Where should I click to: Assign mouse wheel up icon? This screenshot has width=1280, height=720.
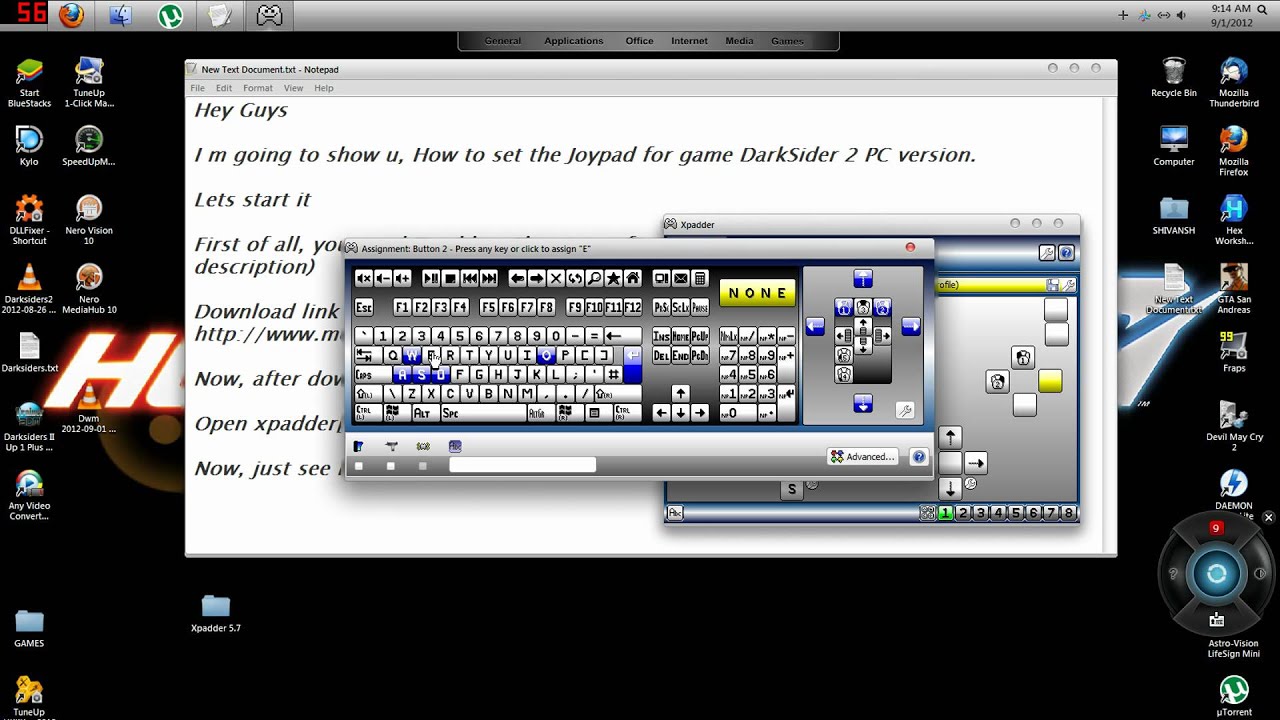point(863,326)
